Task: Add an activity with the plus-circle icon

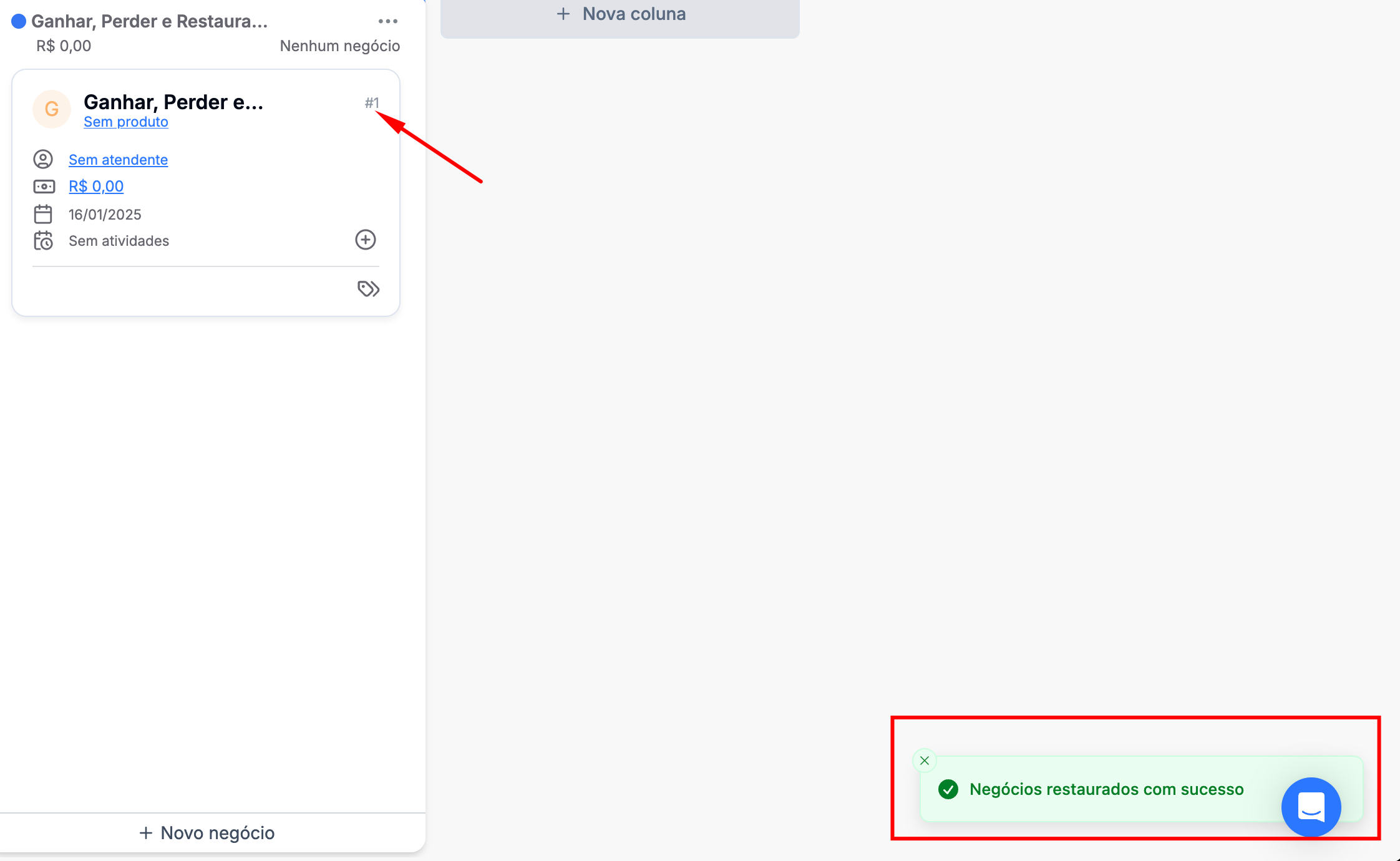Action: [x=366, y=240]
